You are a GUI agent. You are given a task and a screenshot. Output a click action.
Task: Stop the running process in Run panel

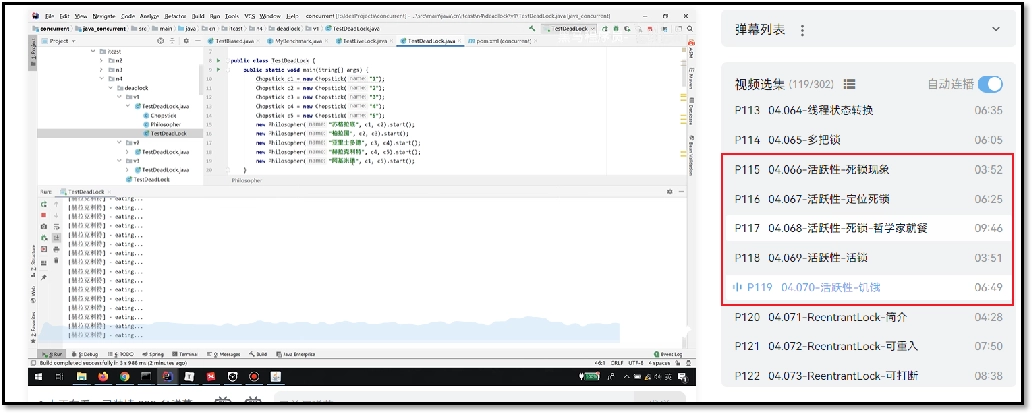44,215
